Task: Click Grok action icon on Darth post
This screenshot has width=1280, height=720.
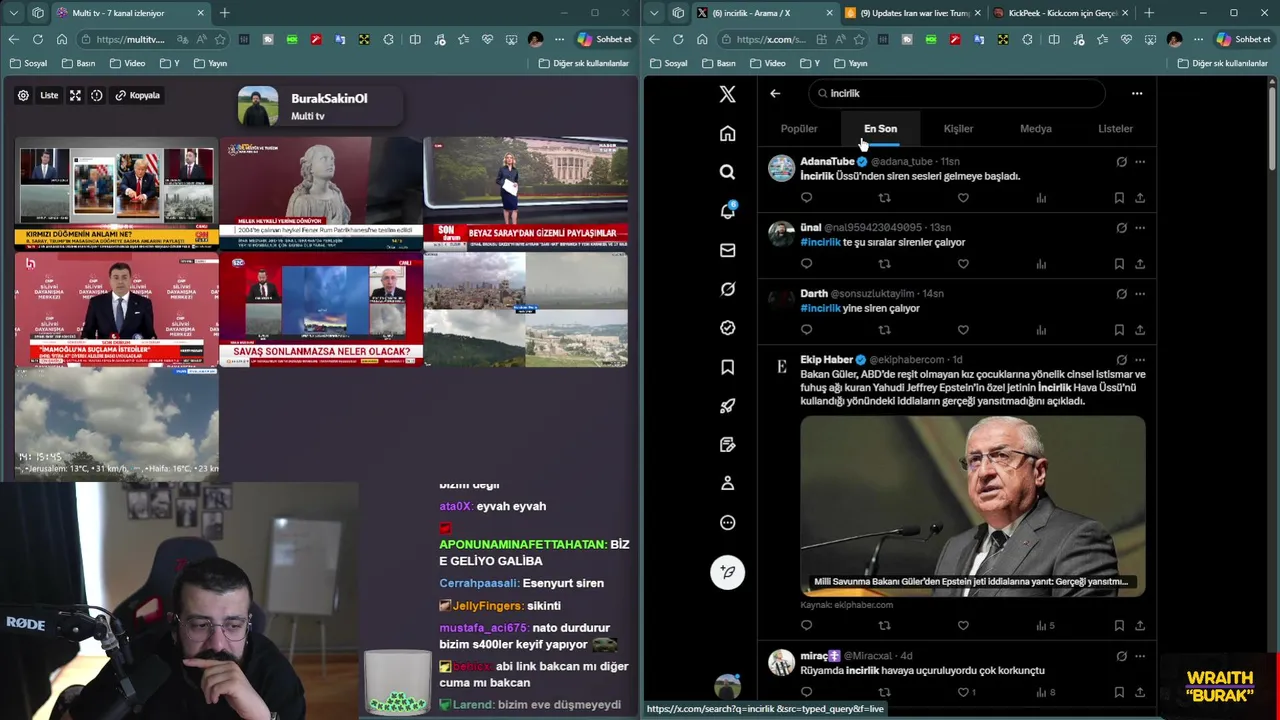Action: point(1121,294)
